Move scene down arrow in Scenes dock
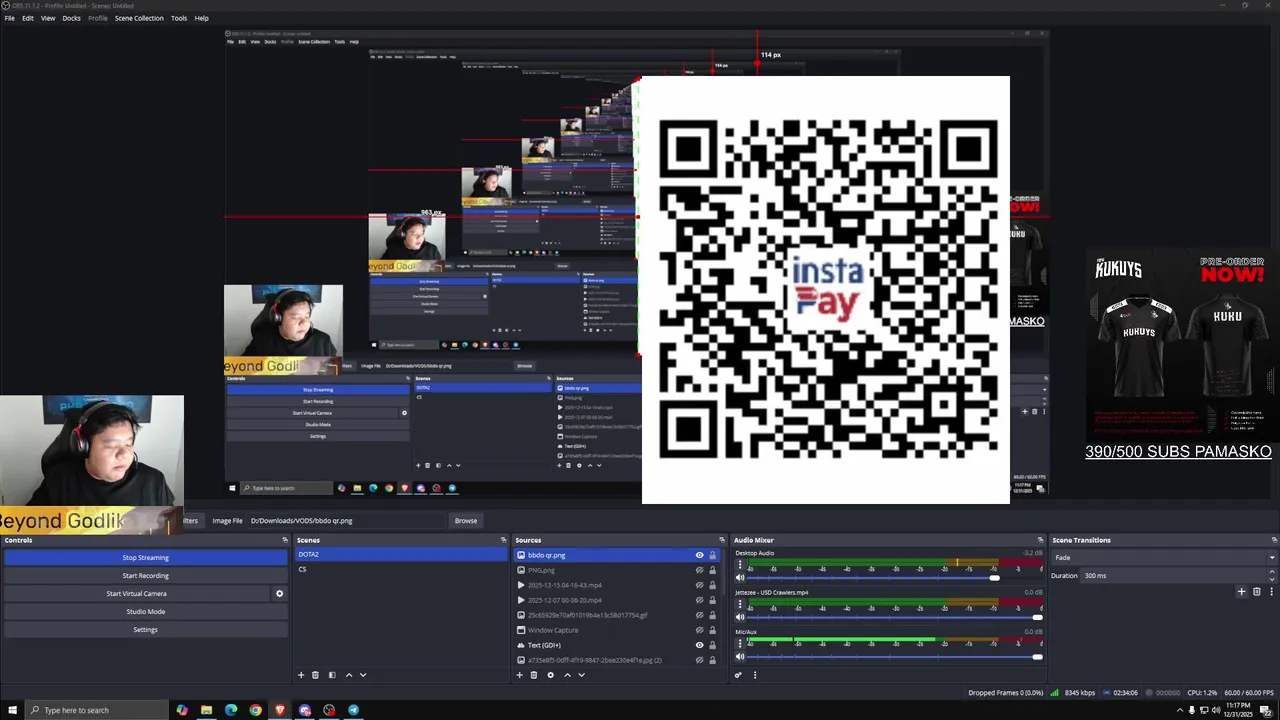Screen dimensions: 1280x720 [x=363, y=675]
